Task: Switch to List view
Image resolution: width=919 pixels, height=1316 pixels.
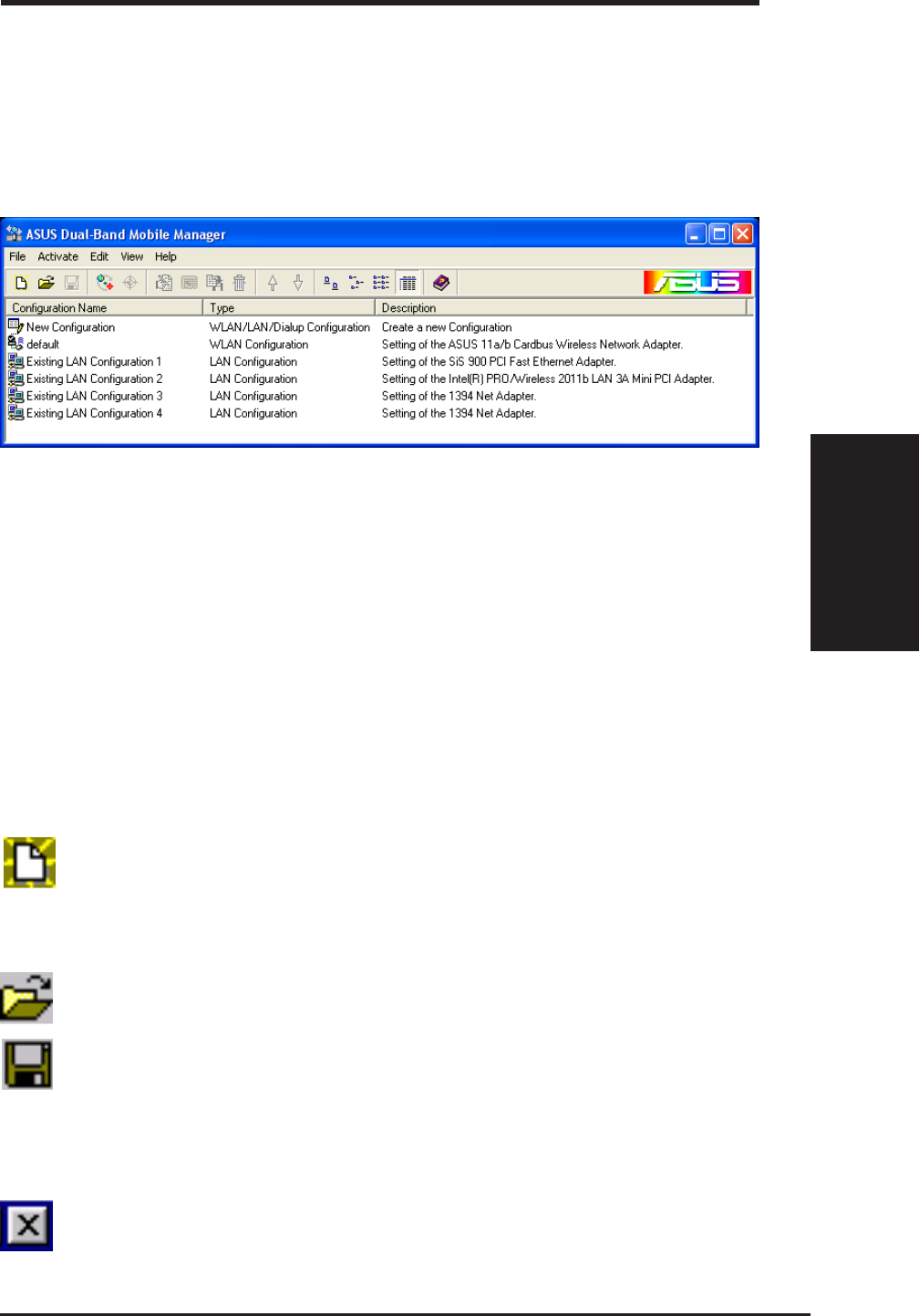Action: [381, 283]
